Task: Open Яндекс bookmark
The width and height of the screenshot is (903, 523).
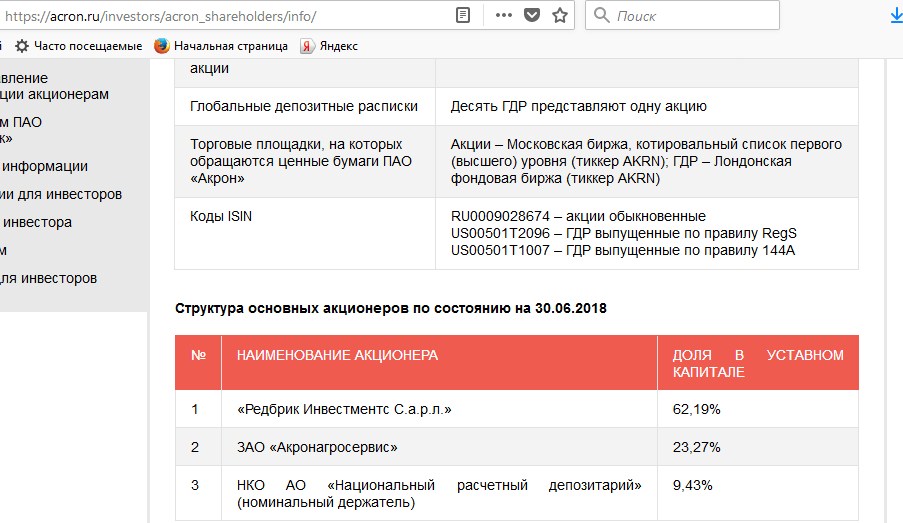Action: pyautogui.click(x=338, y=46)
